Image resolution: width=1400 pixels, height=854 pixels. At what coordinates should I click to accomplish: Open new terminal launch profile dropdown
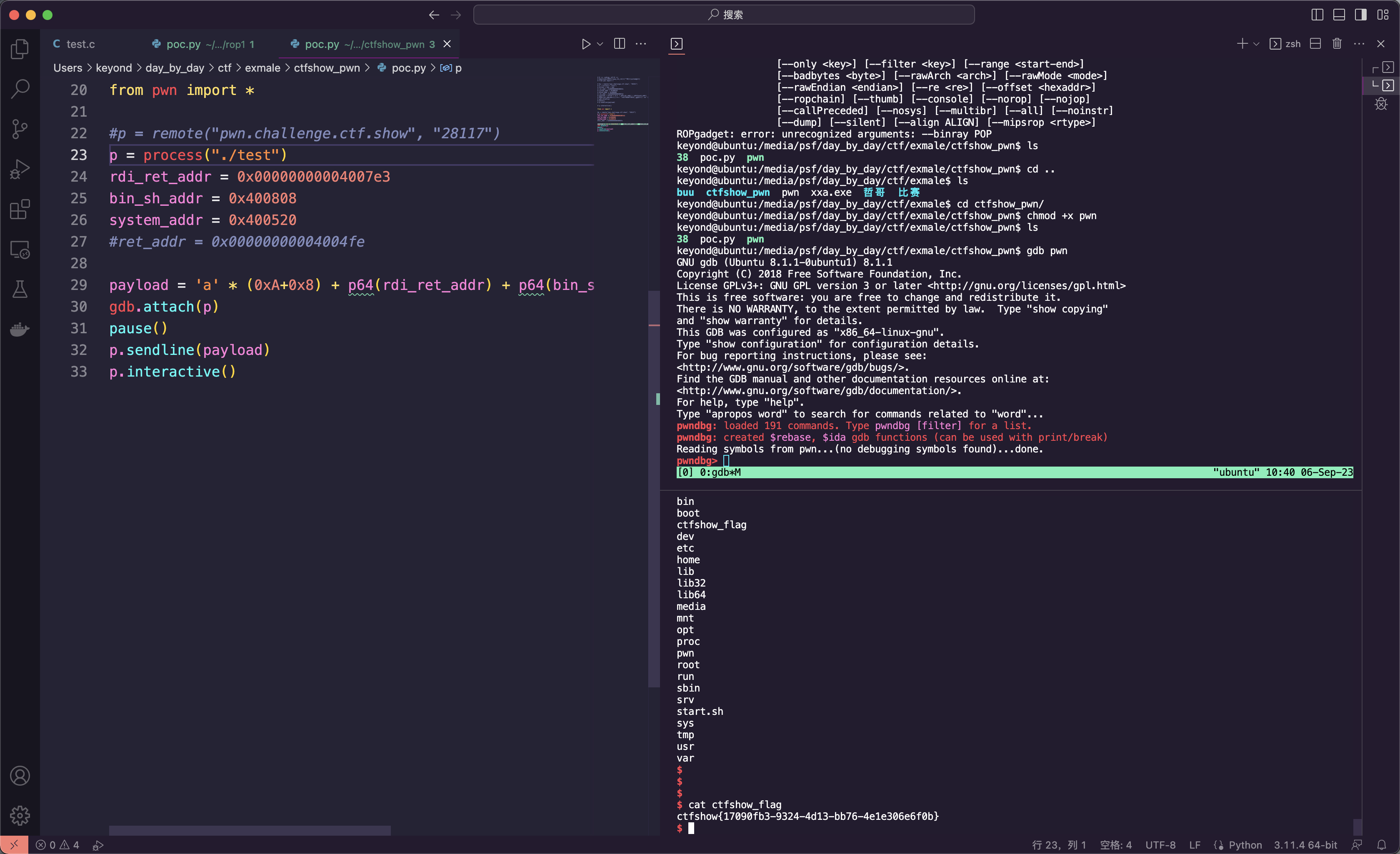coord(1256,44)
